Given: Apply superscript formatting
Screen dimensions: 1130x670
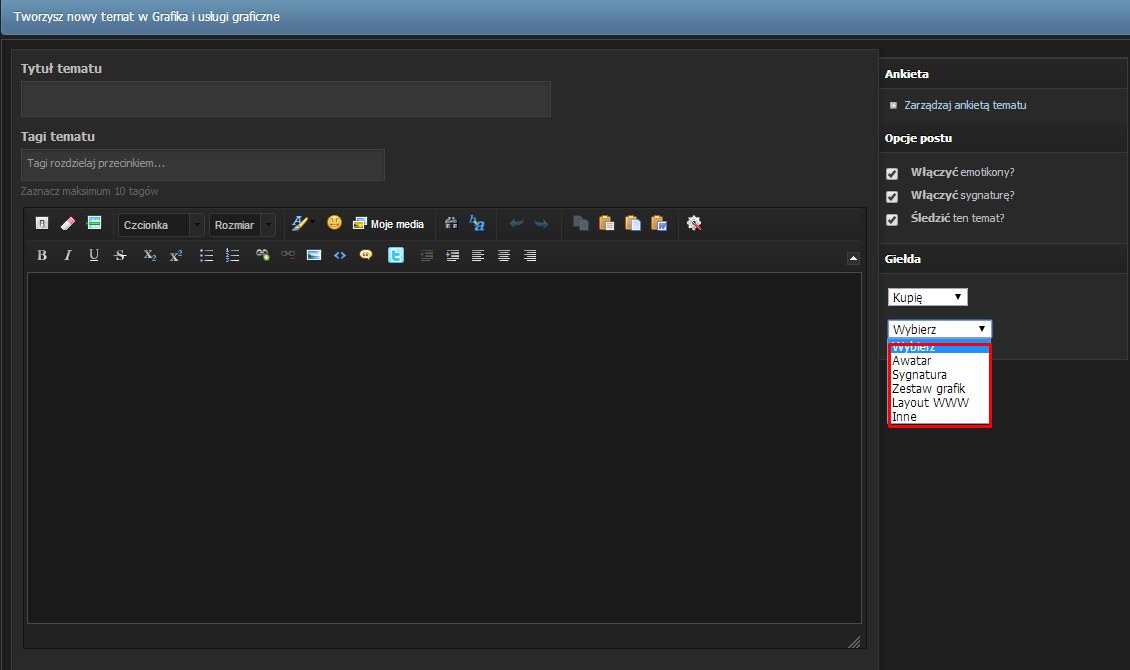Looking at the screenshot, I should pyautogui.click(x=176, y=255).
